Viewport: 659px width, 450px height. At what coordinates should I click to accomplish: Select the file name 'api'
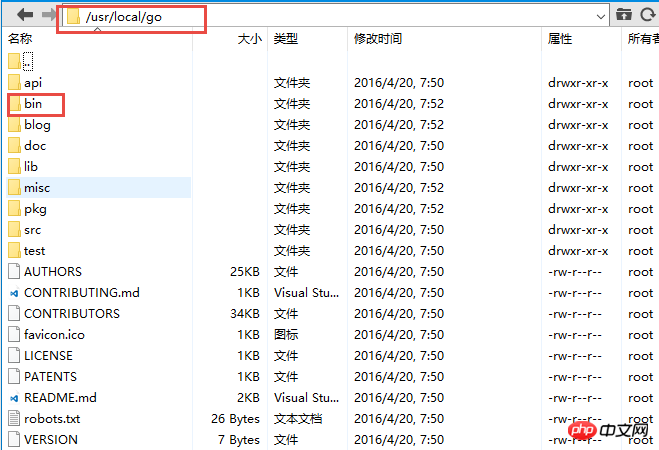coord(33,83)
